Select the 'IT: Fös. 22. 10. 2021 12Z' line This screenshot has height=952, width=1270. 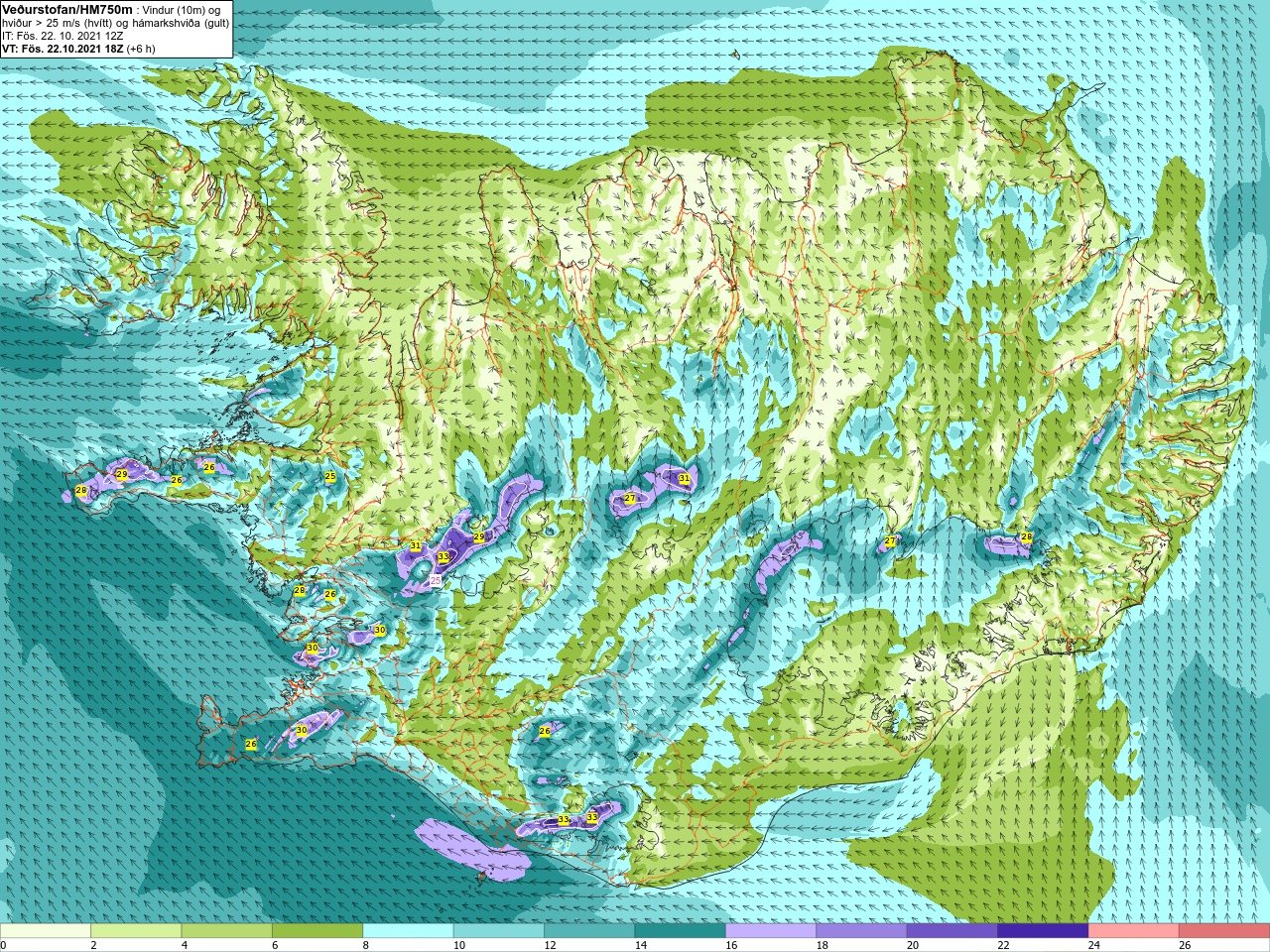63,36
